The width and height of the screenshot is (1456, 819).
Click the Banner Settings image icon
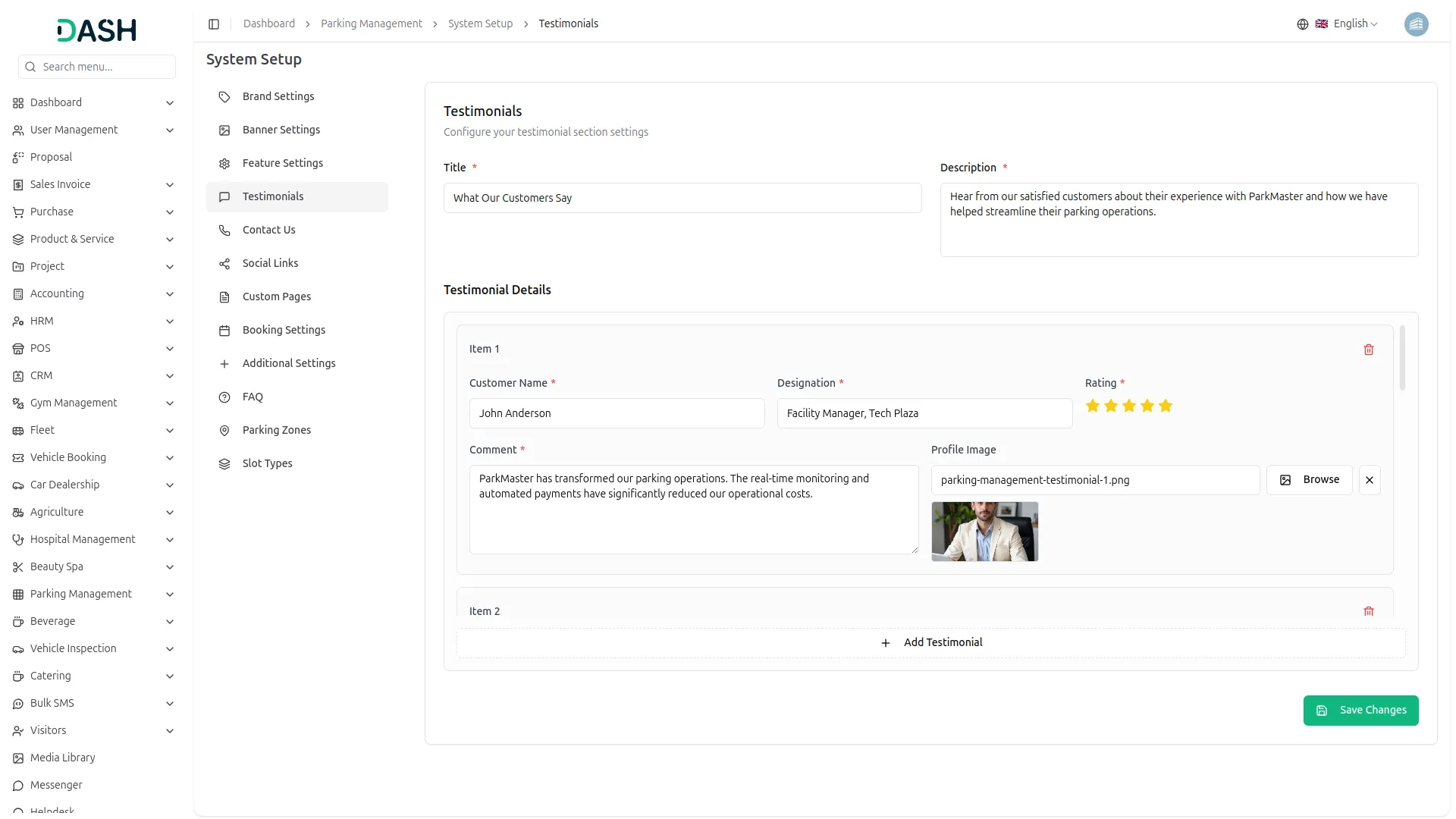(x=224, y=130)
